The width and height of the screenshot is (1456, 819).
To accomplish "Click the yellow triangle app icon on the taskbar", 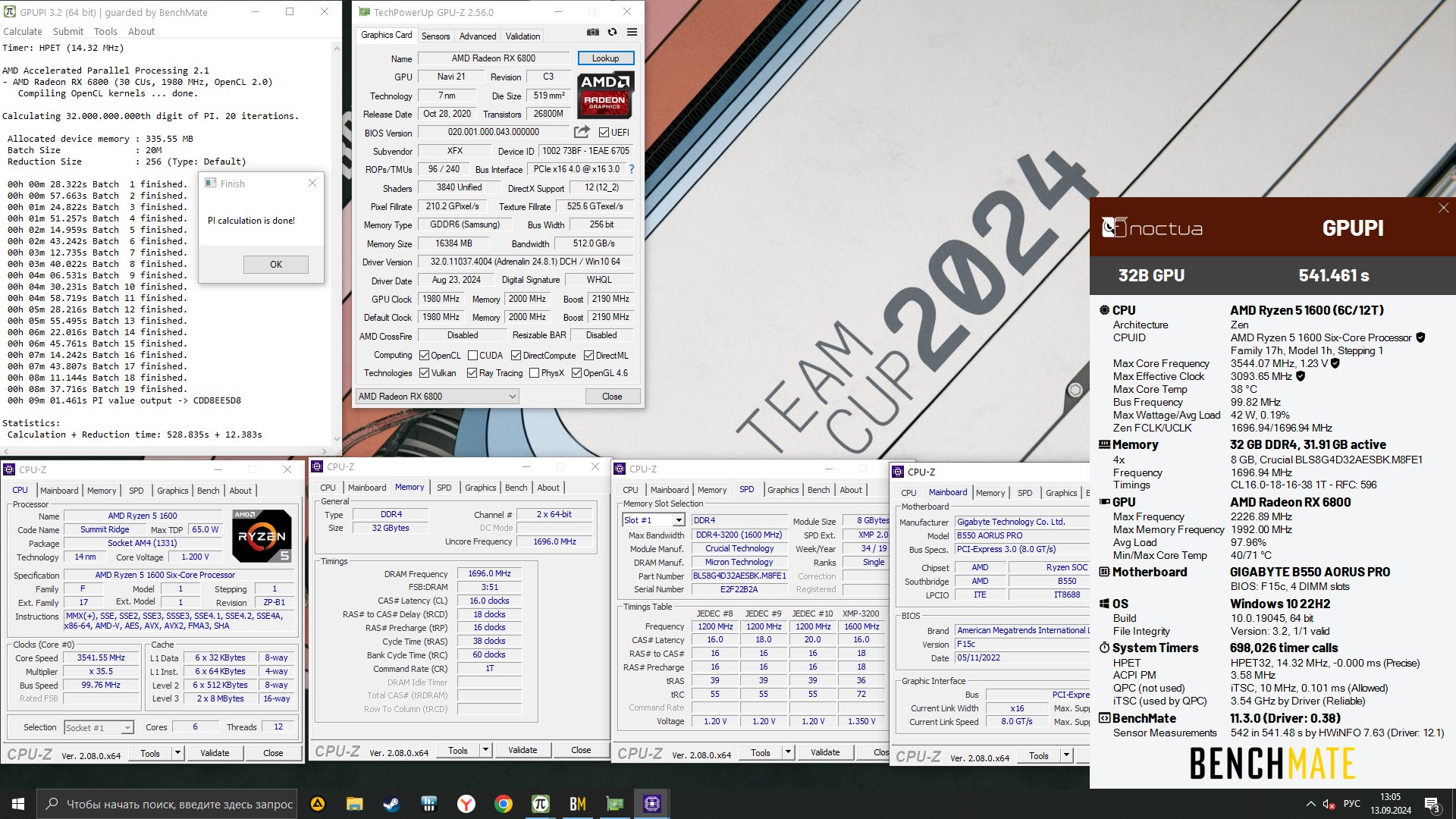I will coord(317,804).
